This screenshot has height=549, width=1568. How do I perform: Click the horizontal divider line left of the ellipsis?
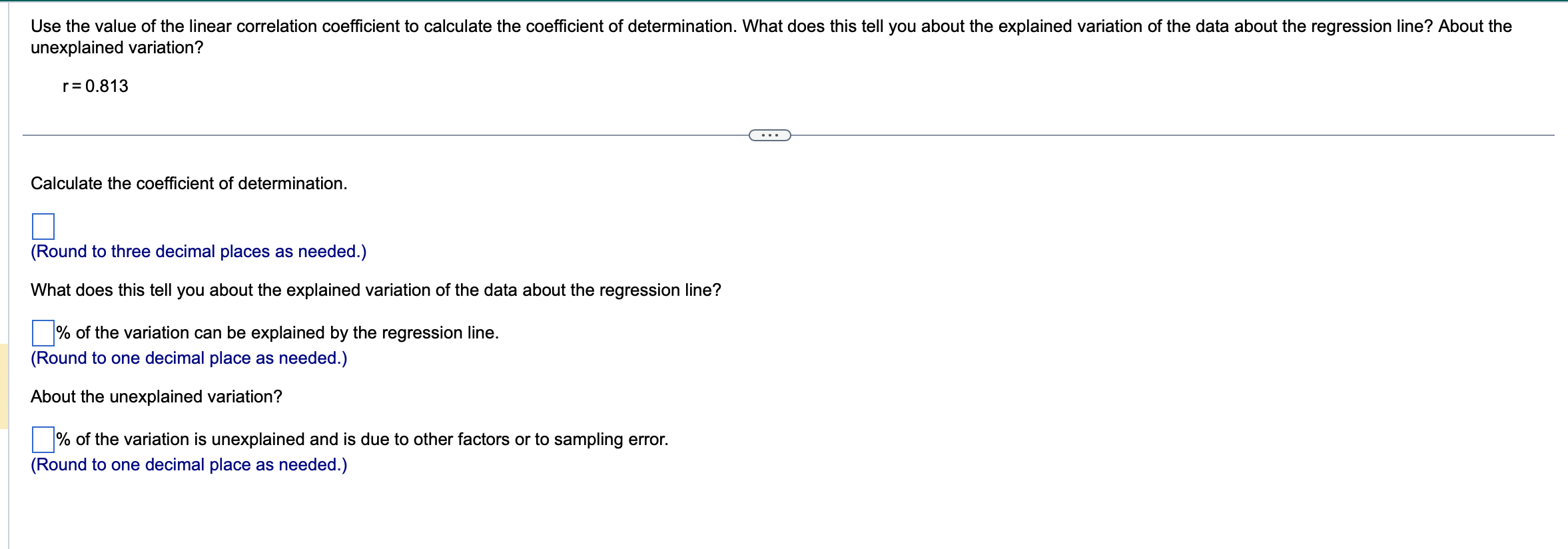pyautogui.click(x=400, y=134)
